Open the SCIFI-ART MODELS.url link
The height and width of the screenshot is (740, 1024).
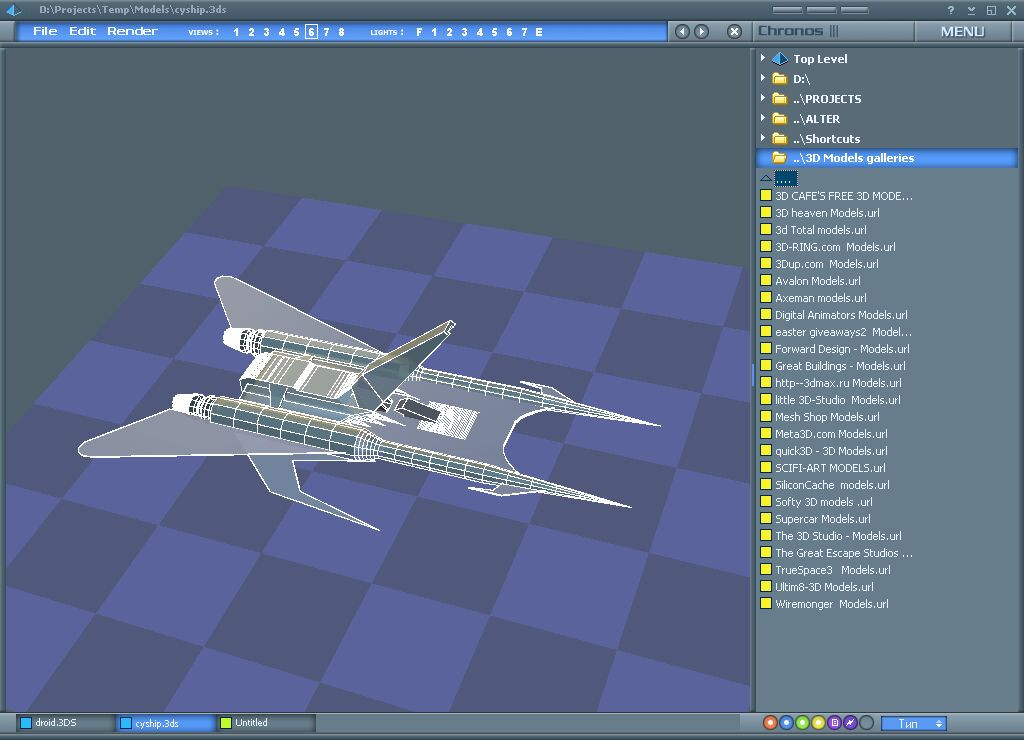[x=829, y=468]
